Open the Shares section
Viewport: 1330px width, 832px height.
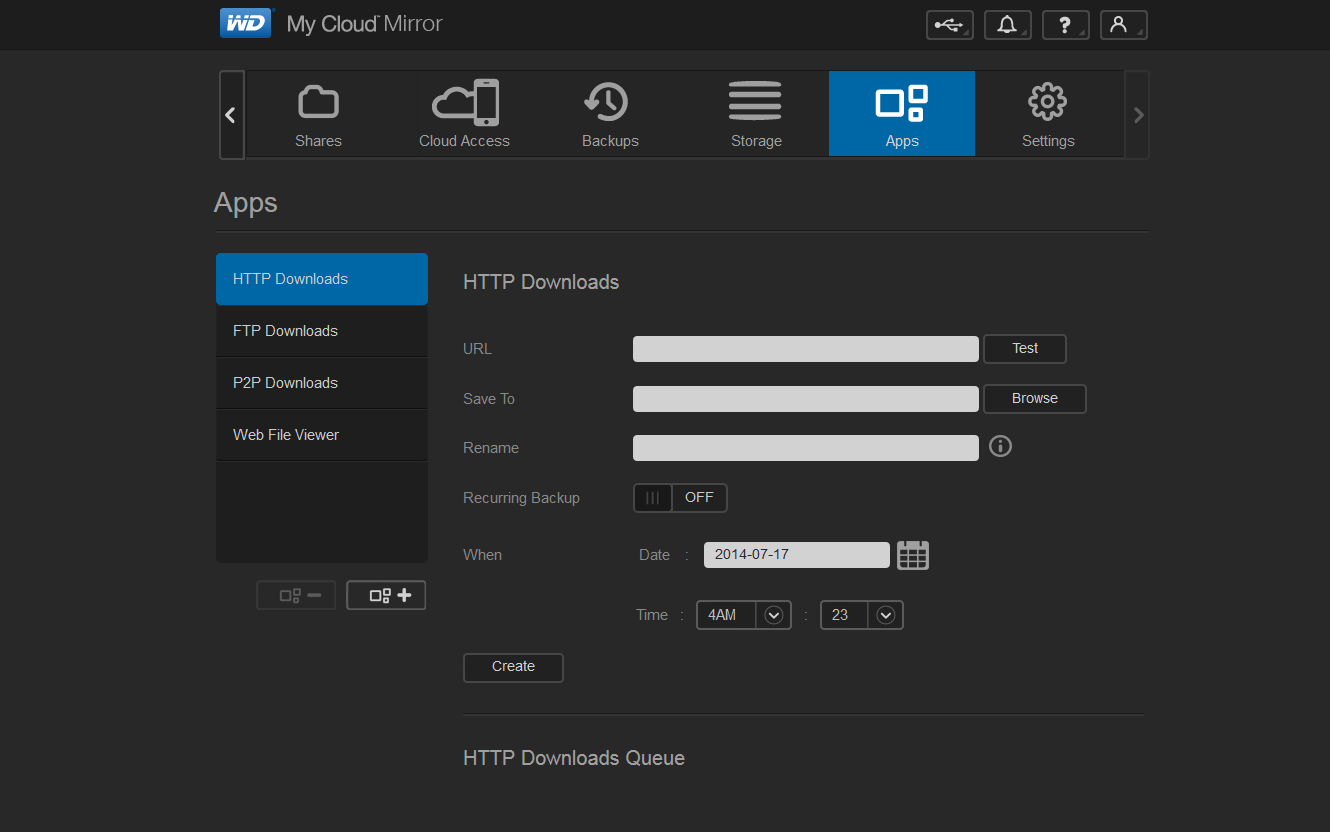point(318,114)
